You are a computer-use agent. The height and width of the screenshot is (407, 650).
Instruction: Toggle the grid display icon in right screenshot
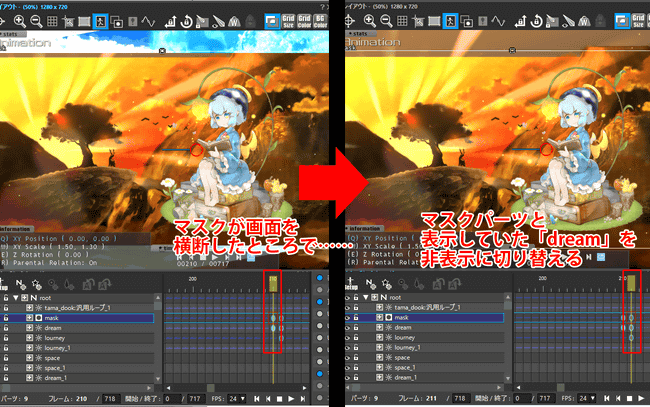coord(402,21)
